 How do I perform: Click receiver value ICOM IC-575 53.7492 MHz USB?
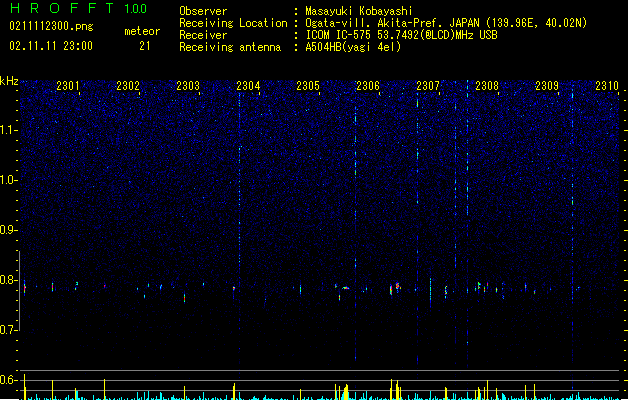[x=402, y=35]
